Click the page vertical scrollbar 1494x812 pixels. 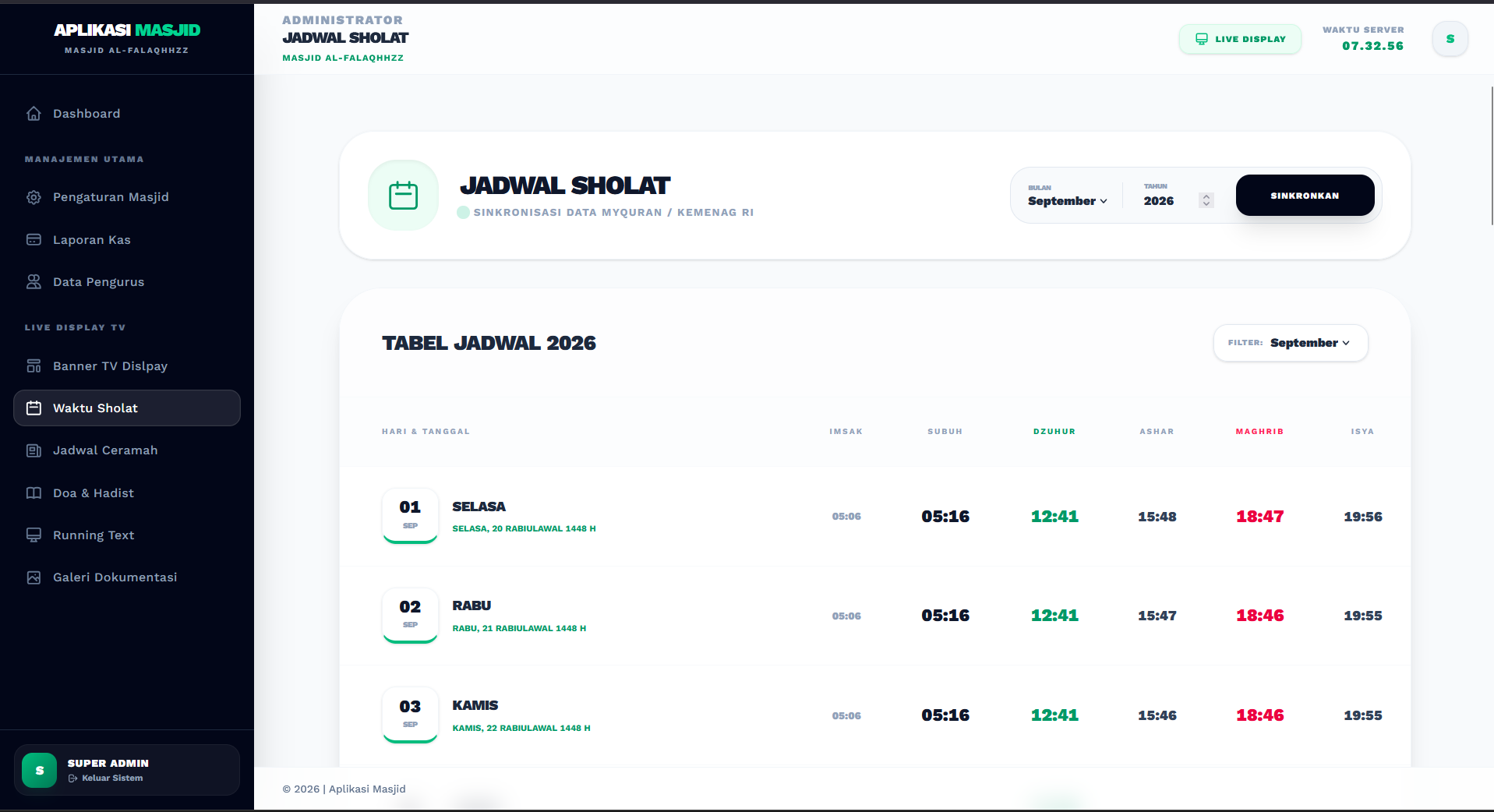coord(1491,156)
